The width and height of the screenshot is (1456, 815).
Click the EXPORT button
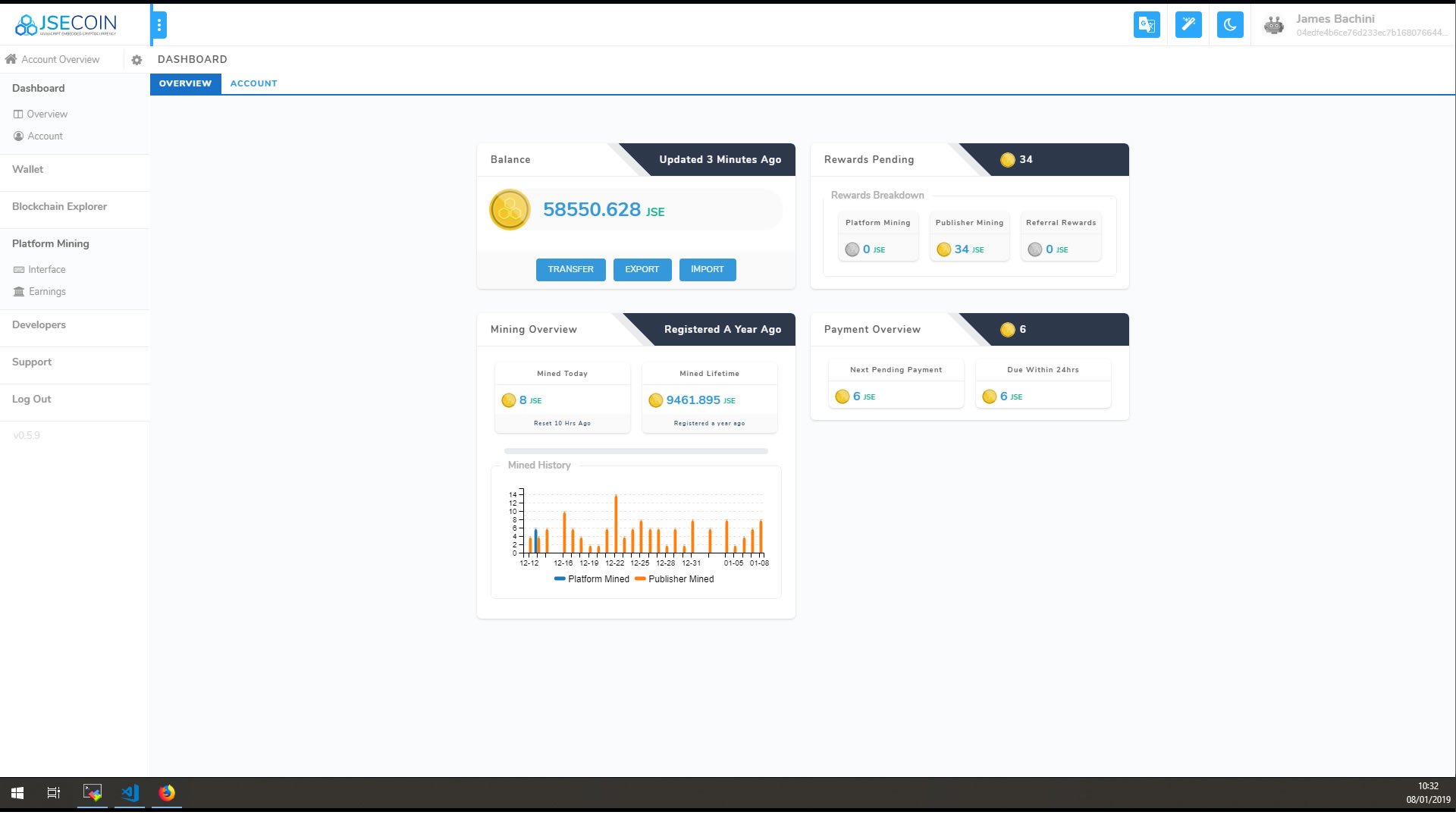click(642, 270)
